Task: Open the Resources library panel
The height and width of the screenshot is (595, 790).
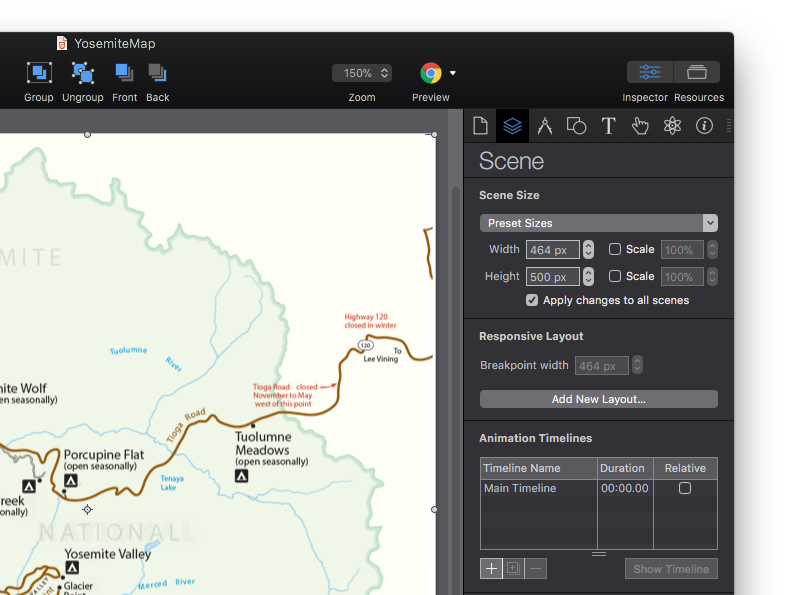Action: [x=697, y=72]
